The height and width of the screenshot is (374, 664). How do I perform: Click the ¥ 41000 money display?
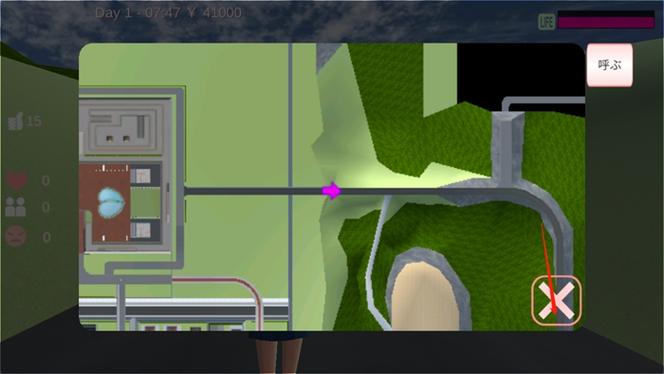[214, 13]
